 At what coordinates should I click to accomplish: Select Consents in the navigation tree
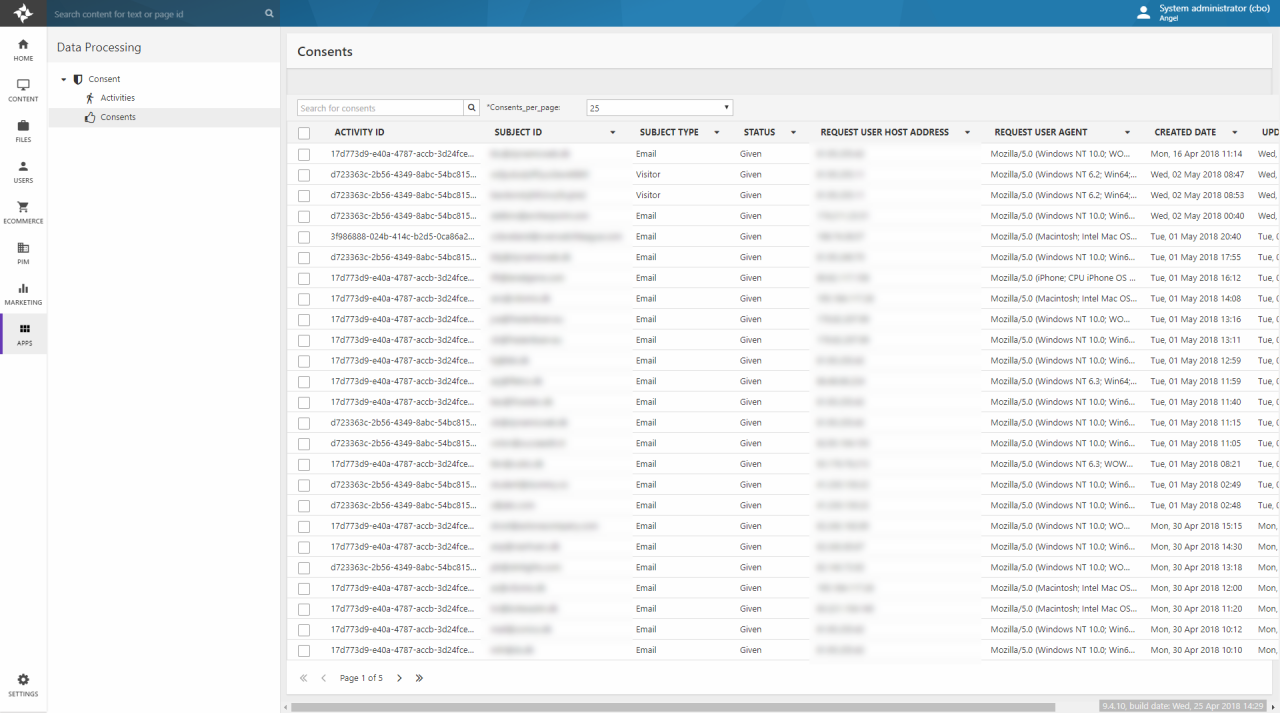pos(118,117)
